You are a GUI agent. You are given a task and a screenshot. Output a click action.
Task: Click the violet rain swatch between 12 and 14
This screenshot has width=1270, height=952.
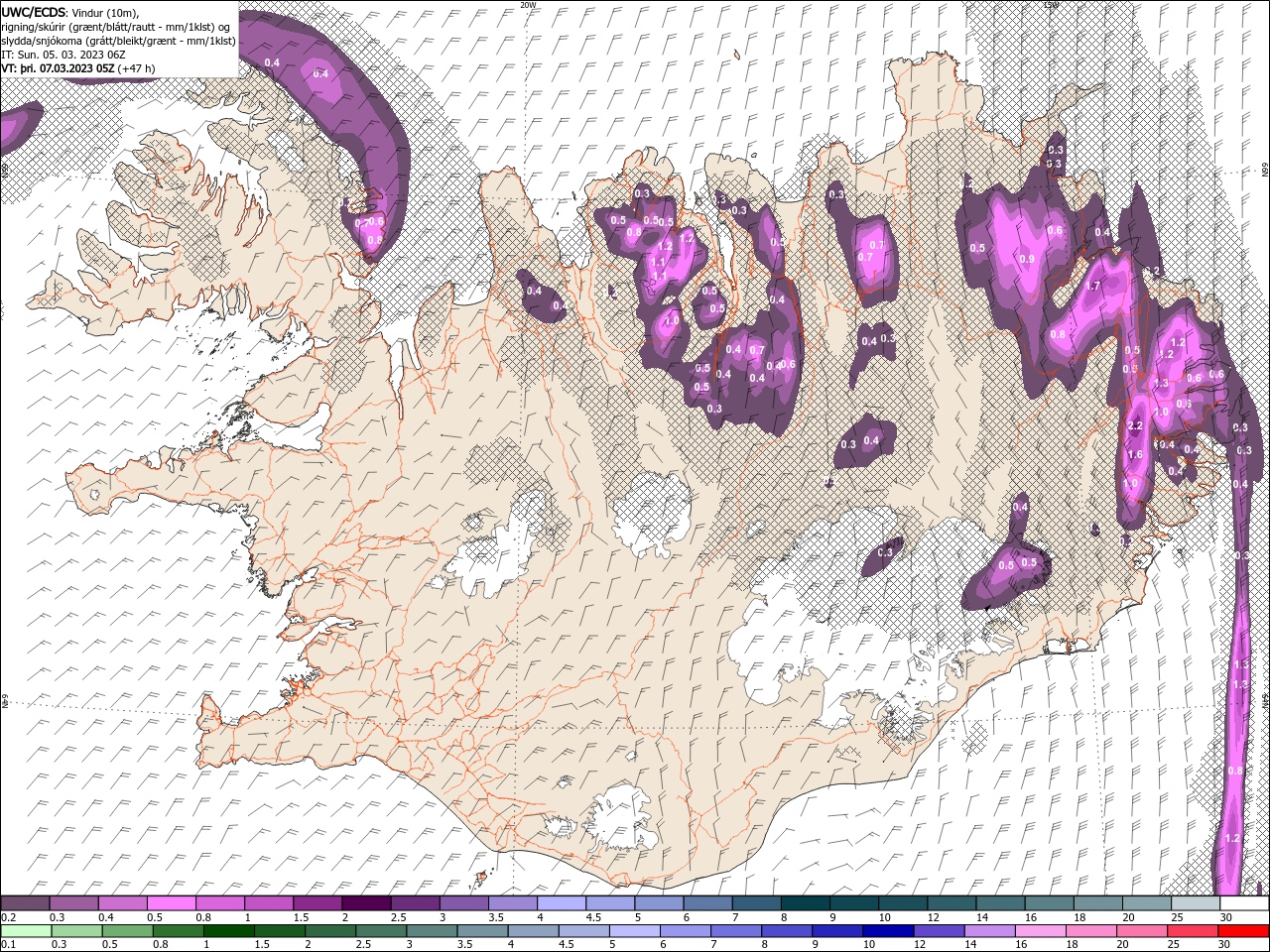938,931
